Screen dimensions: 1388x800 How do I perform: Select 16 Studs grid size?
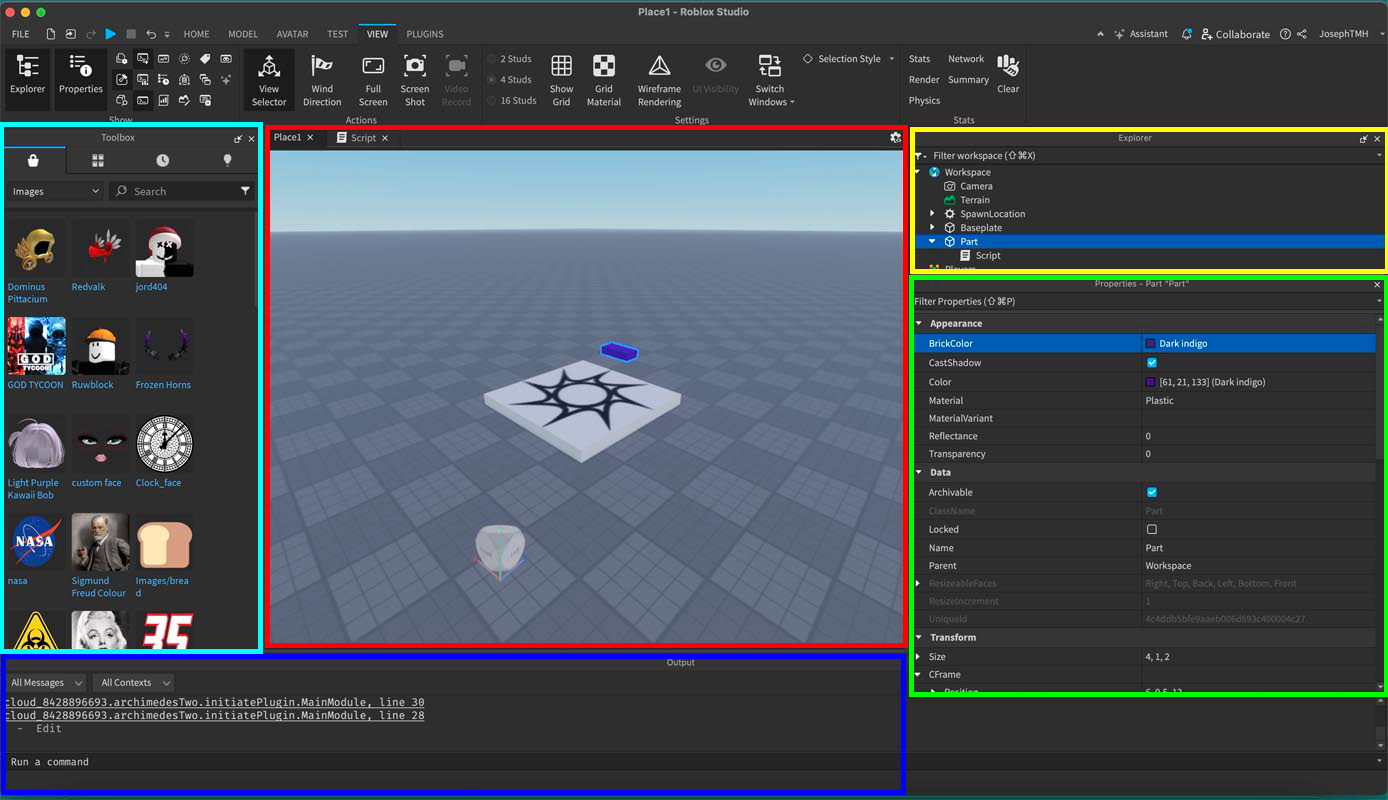tap(512, 101)
